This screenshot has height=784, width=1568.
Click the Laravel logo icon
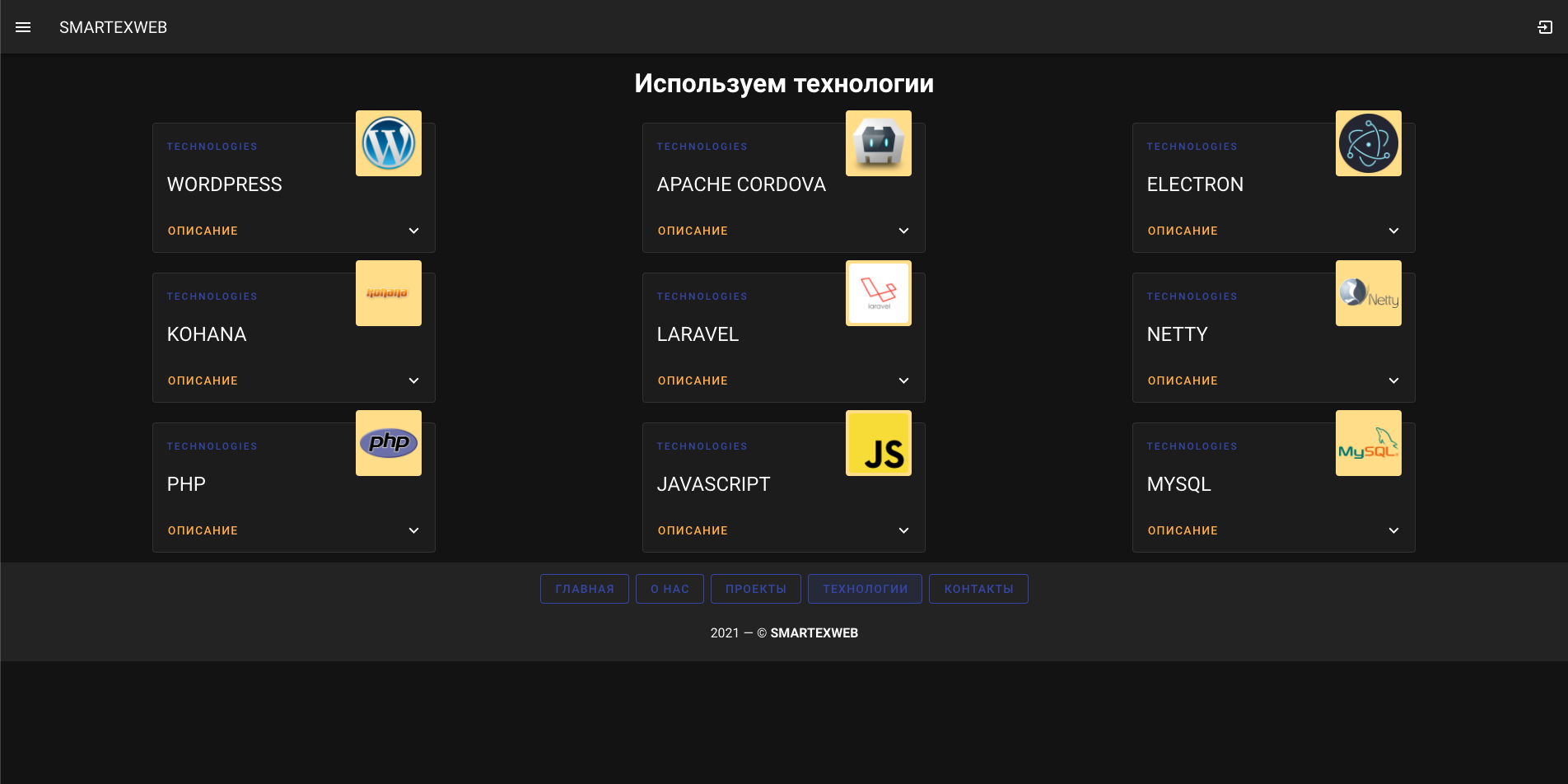click(878, 292)
